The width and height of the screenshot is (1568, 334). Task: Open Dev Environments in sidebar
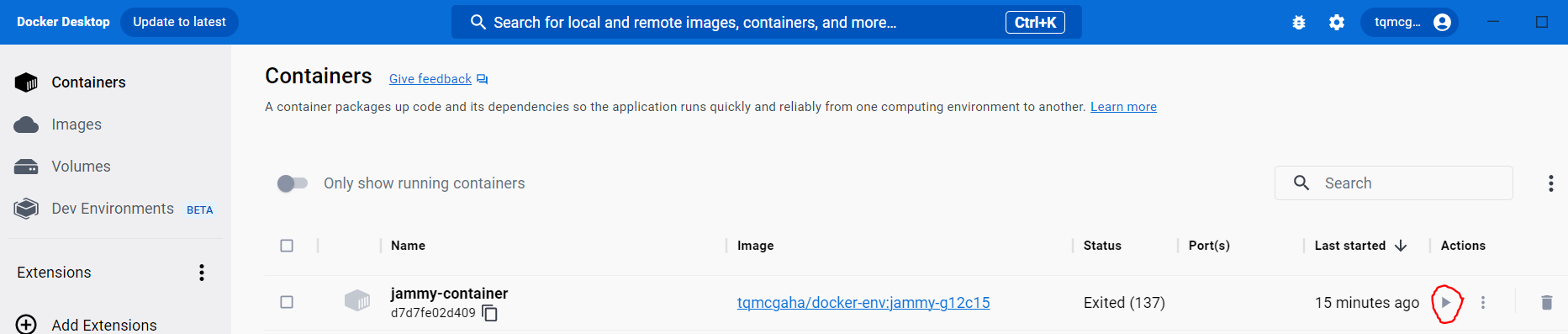click(x=115, y=209)
